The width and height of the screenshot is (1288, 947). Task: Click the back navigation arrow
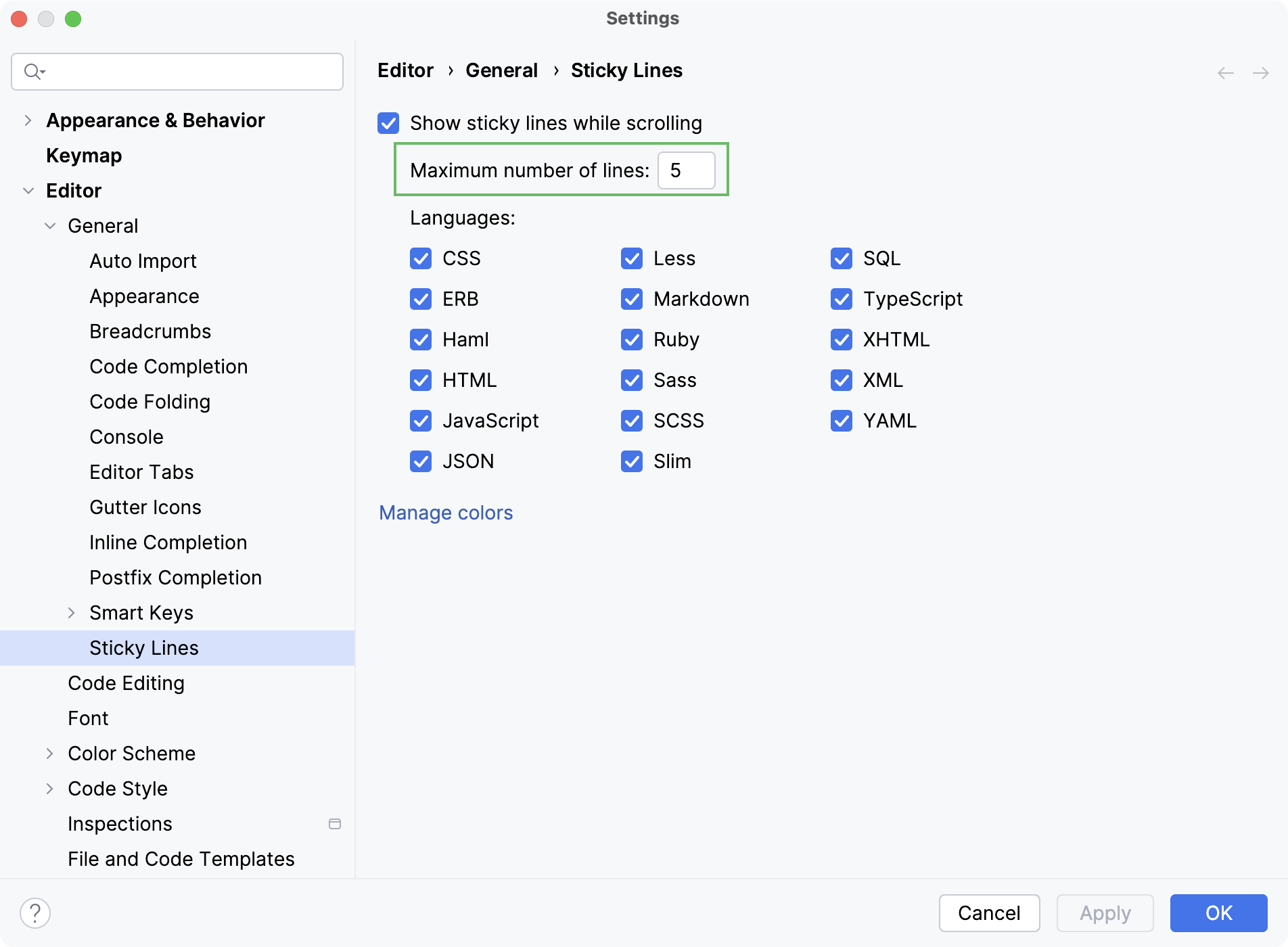tap(1224, 73)
